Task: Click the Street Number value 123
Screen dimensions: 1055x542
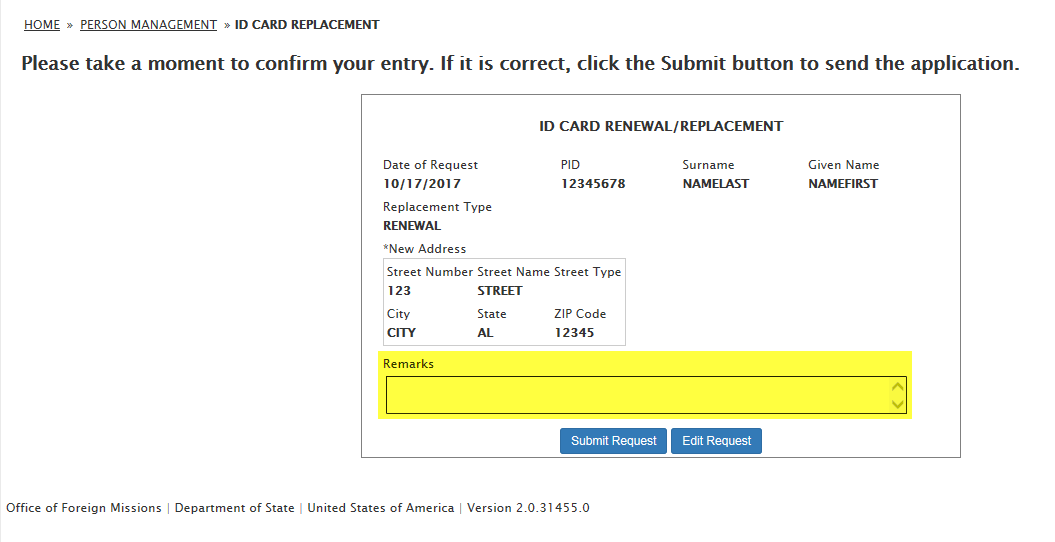Action: tap(399, 291)
